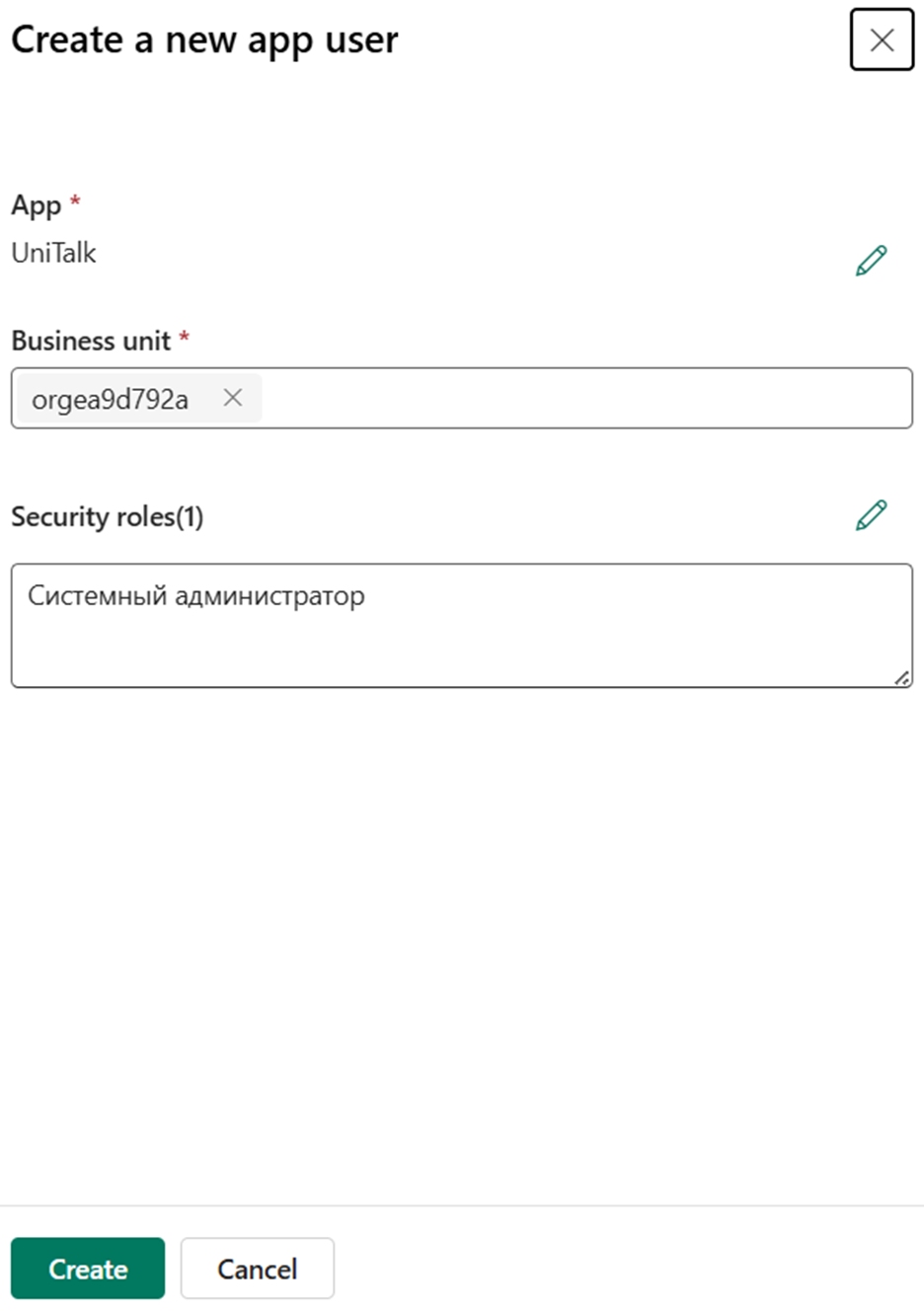Edit the selected App with pencil icon

[x=871, y=261]
